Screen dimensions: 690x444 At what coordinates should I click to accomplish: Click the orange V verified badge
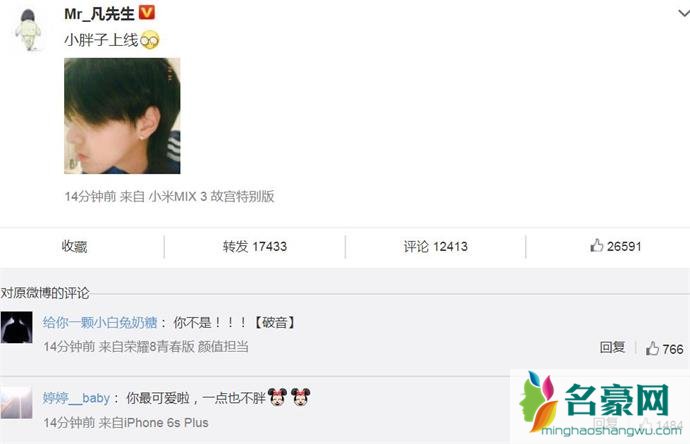[147, 12]
